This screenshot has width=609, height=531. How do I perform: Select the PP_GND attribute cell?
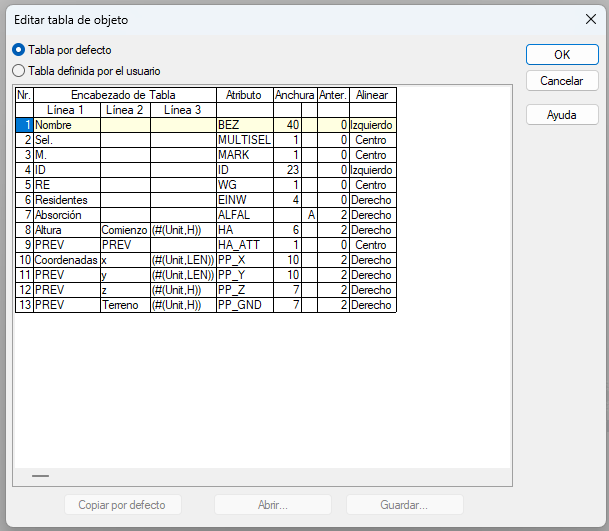244,305
